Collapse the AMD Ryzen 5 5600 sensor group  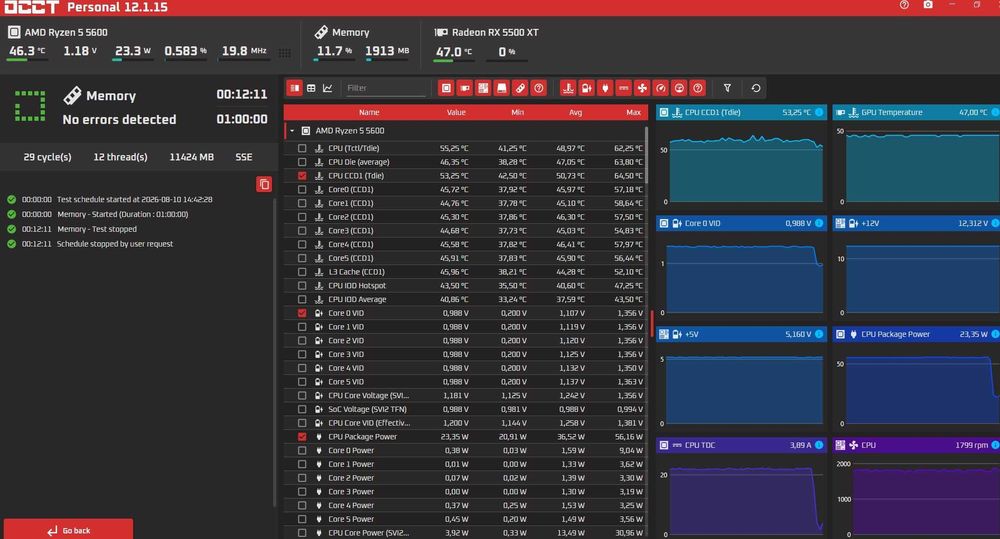coord(292,131)
